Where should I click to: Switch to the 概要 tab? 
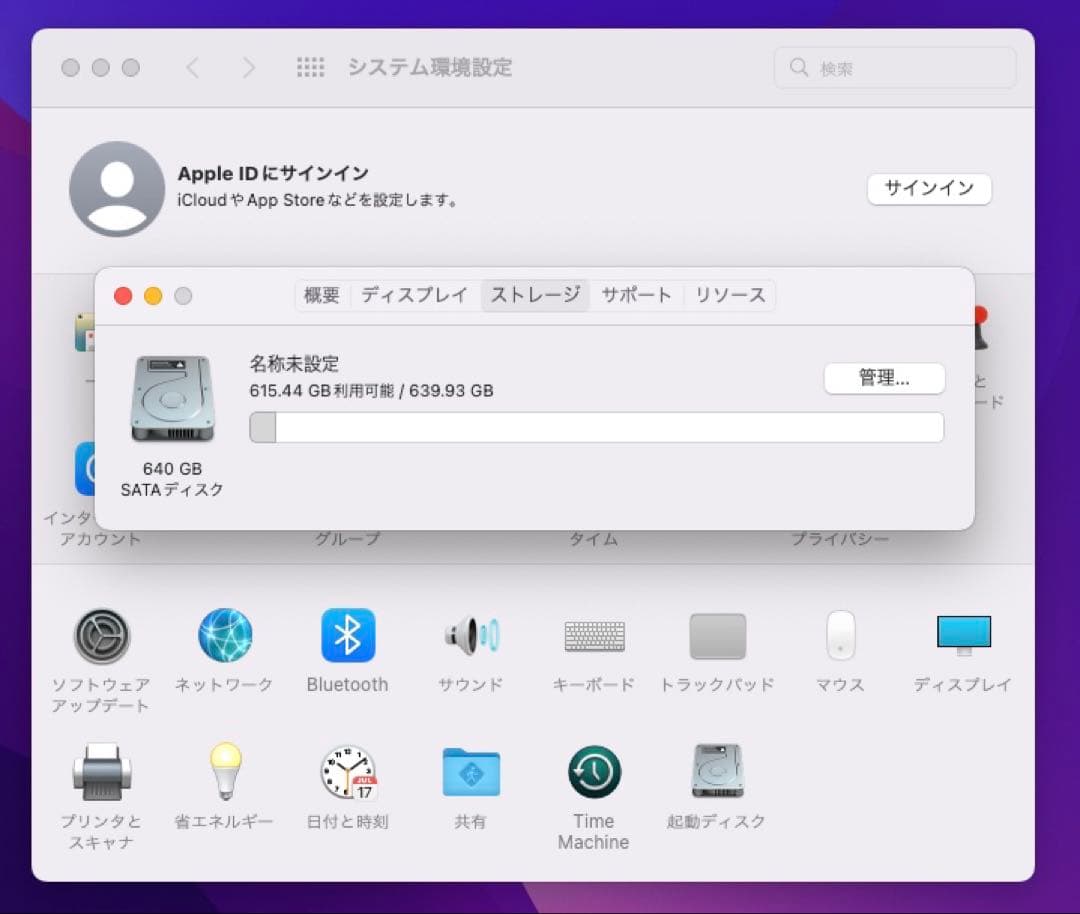(x=319, y=295)
